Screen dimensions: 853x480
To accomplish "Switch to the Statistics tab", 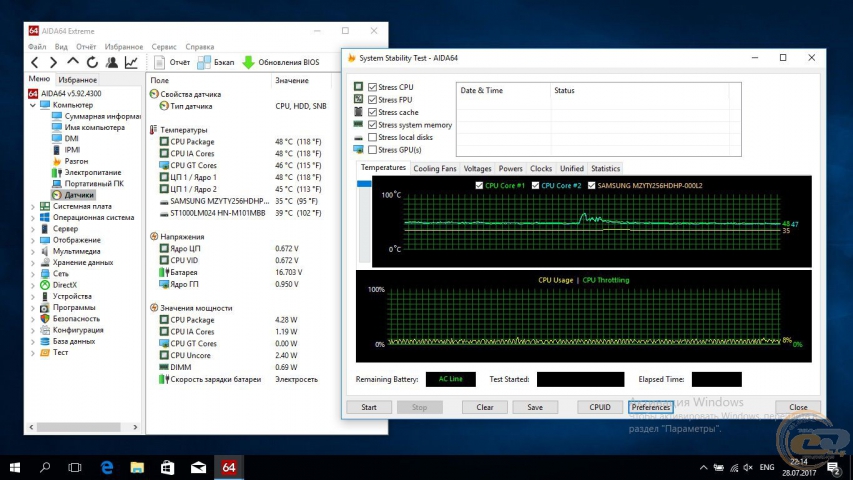I will click(x=605, y=169).
